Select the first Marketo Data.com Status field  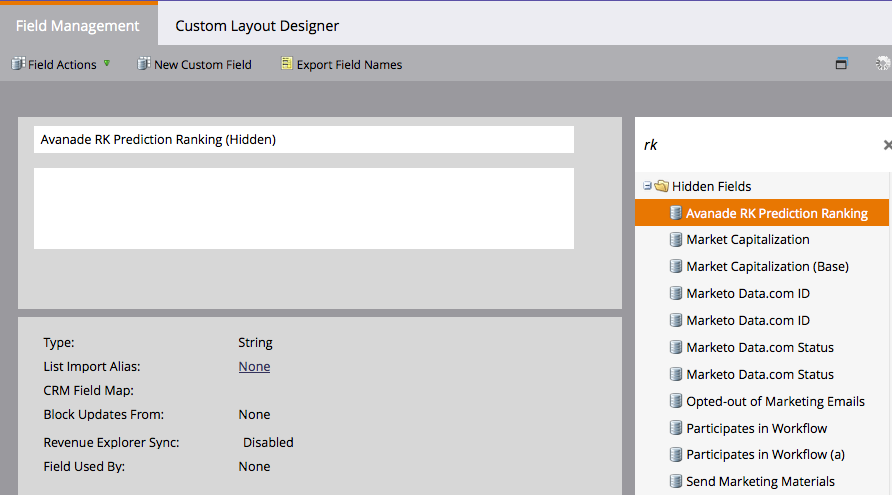coord(759,348)
